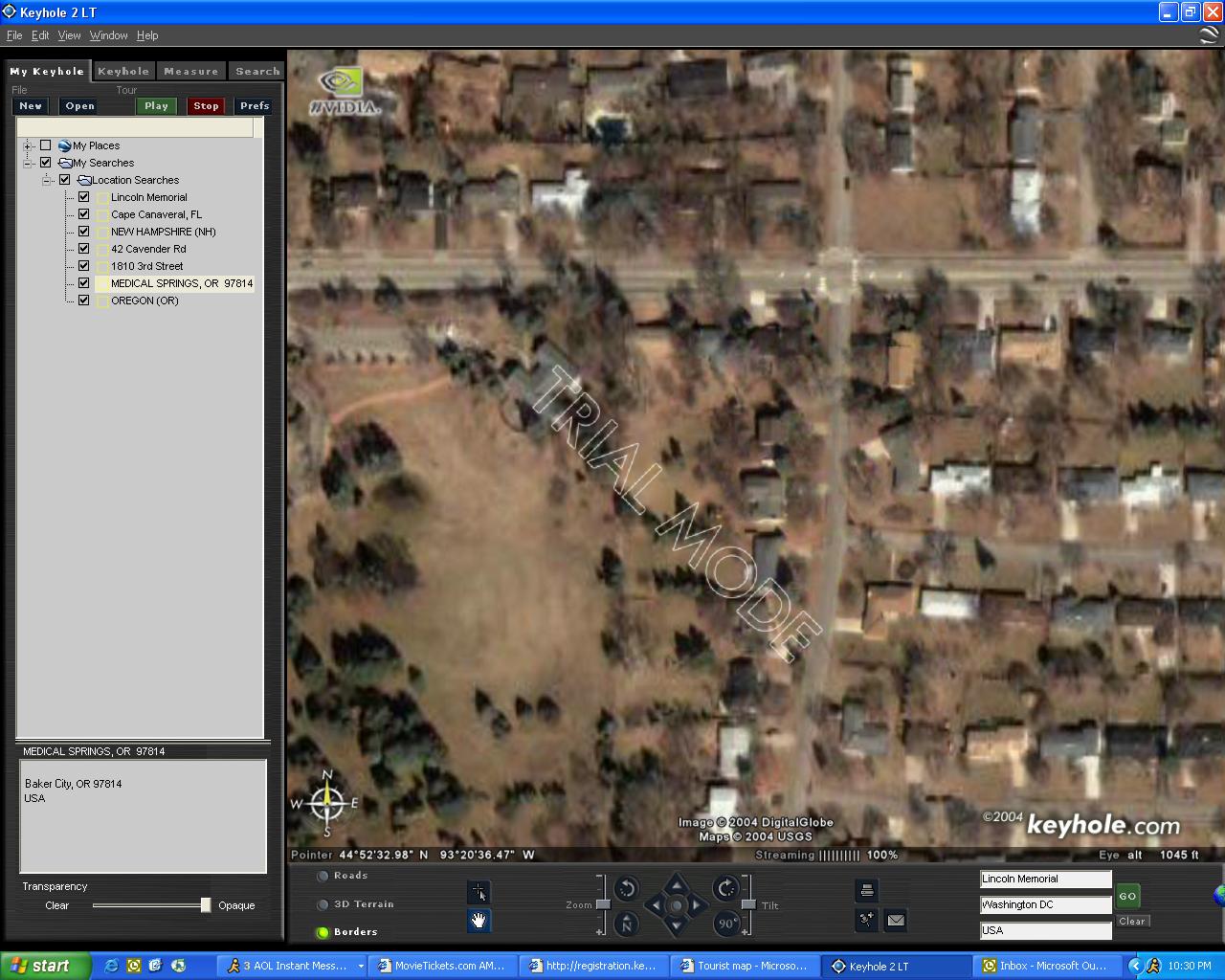Uncheck the Lincoln Memorial checkbox
This screenshot has height=980, width=1225.
point(83,197)
